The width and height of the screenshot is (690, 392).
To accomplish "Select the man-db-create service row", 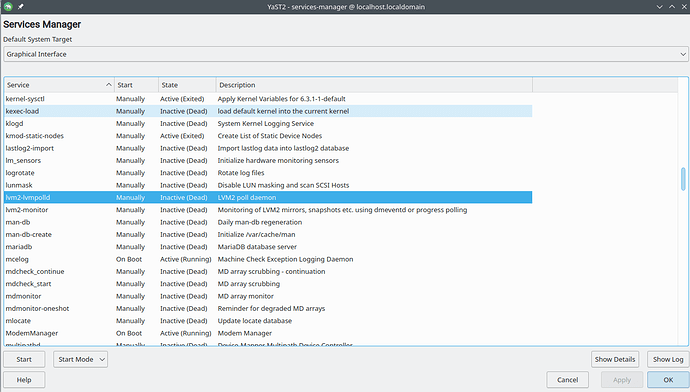I will pyautogui.click(x=268, y=234).
